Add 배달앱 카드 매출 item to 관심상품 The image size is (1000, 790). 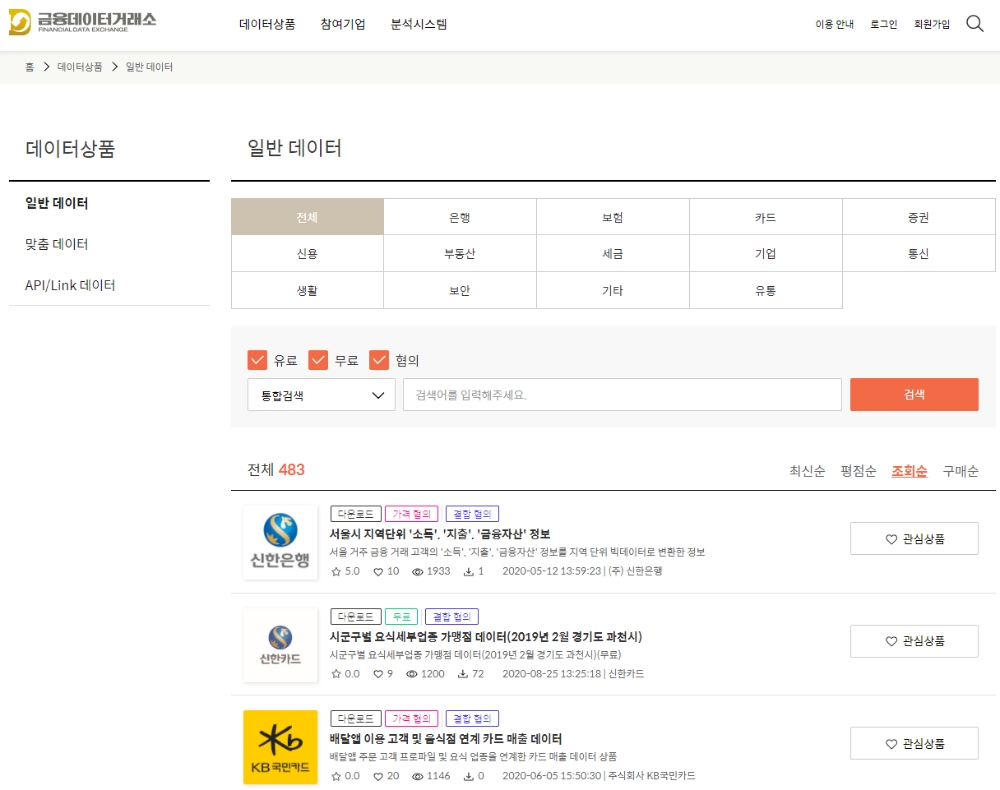914,743
